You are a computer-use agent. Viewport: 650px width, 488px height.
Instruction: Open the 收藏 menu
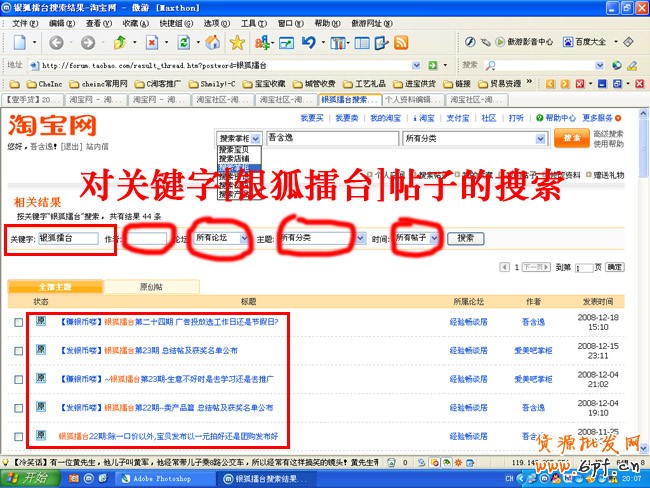click(x=136, y=23)
